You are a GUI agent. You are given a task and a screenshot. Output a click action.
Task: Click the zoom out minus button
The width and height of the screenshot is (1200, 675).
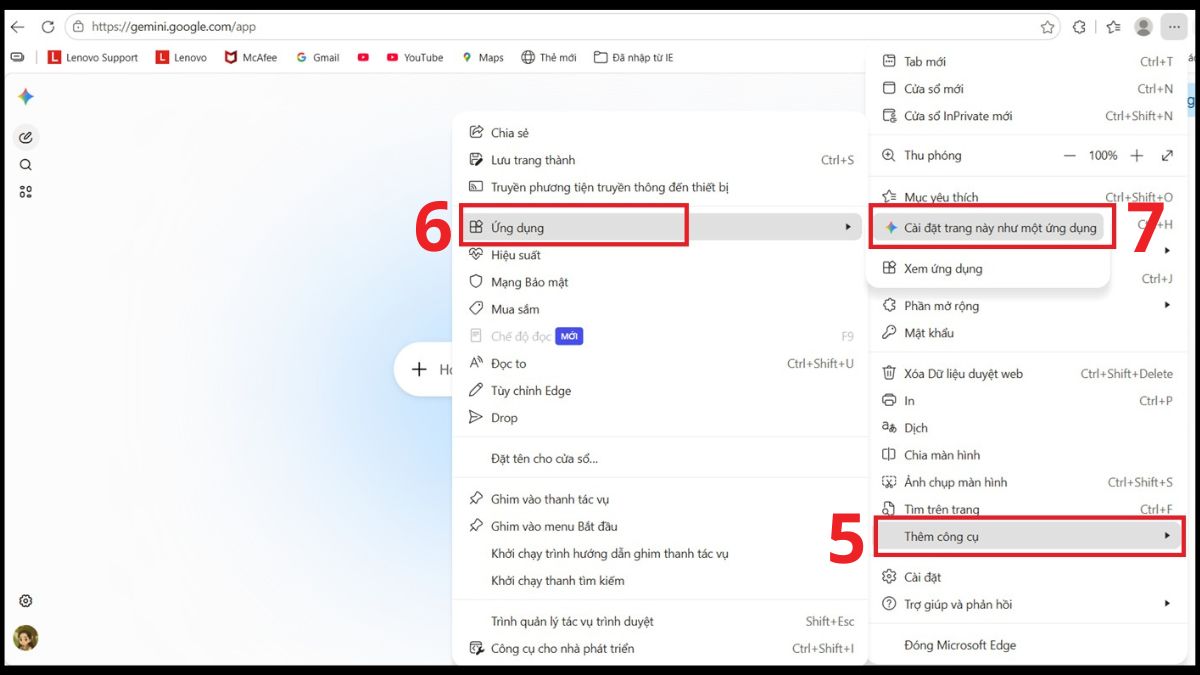pyautogui.click(x=1069, y=156)
